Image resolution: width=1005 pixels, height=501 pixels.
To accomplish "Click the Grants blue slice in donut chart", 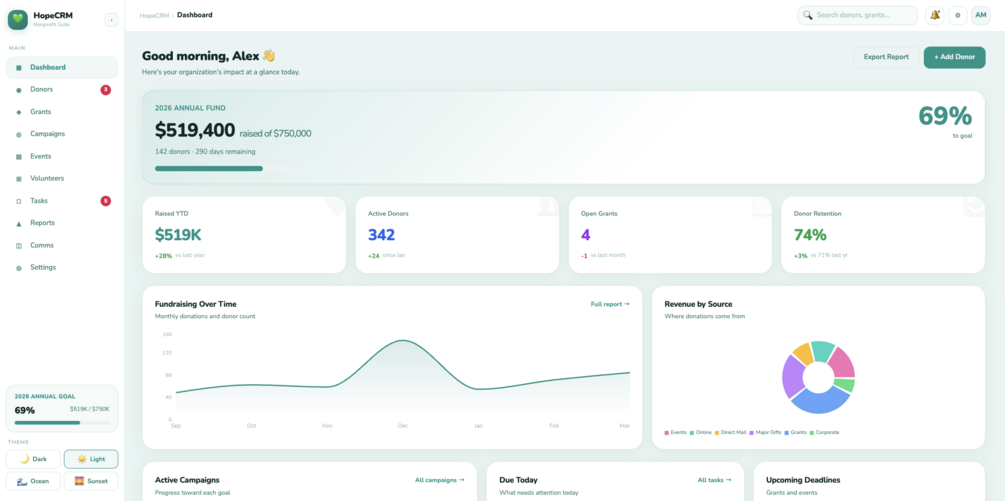I will [821, 400].
